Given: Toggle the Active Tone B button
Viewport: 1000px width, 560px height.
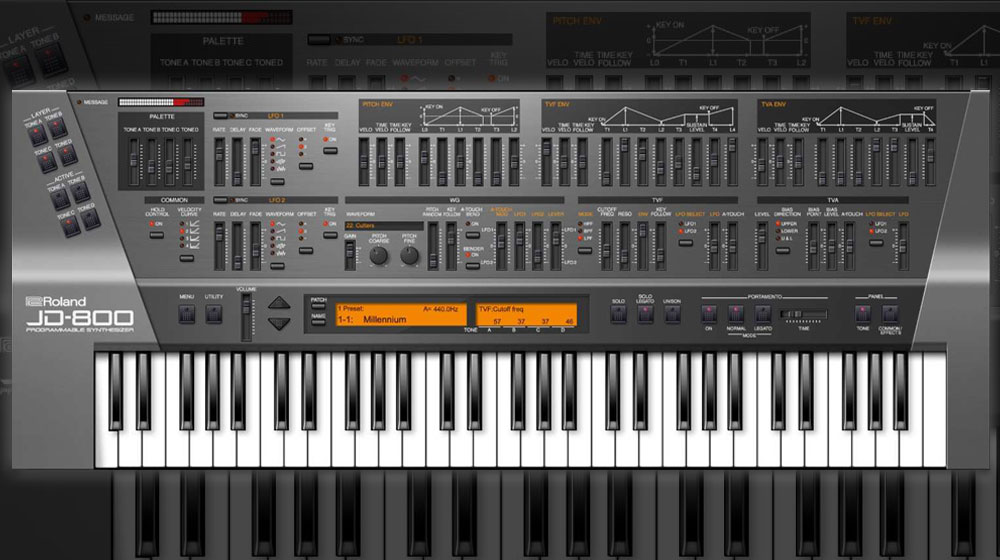Looking at the screenshot, I should (x=80, y=192).
